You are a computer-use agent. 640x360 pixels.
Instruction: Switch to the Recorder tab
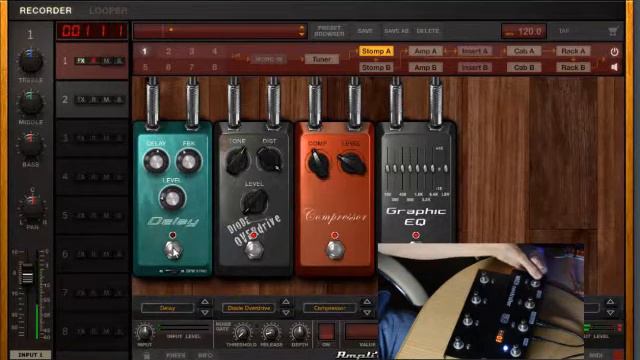click(x=45, y=11)
